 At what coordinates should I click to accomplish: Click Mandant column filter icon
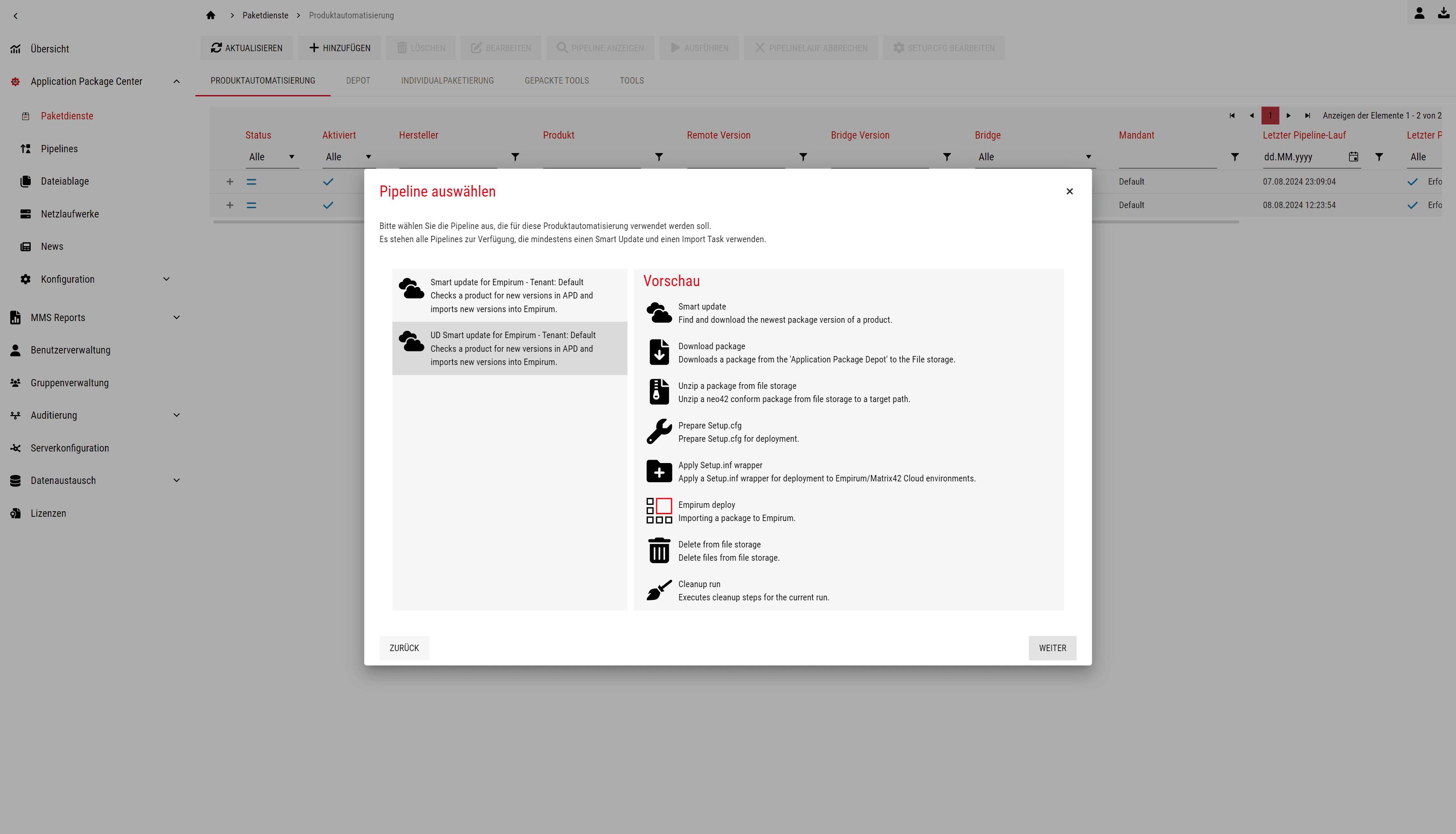click(x=1235, y=157)
